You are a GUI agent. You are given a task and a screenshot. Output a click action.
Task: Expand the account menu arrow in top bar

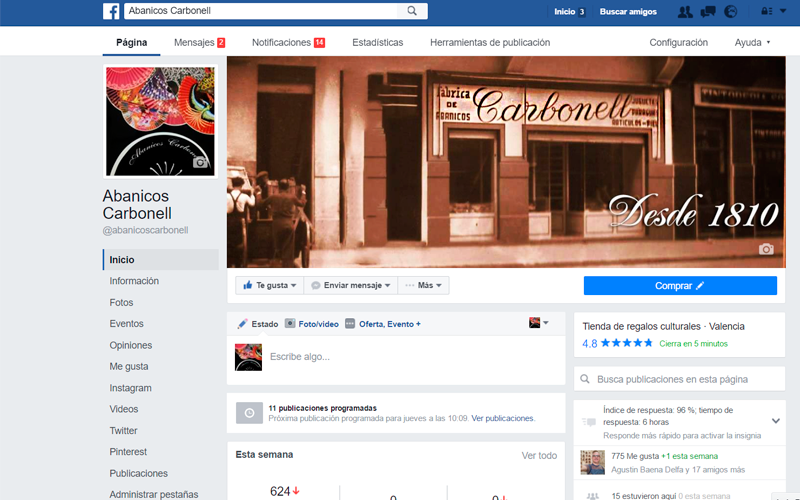coord(783,11)
